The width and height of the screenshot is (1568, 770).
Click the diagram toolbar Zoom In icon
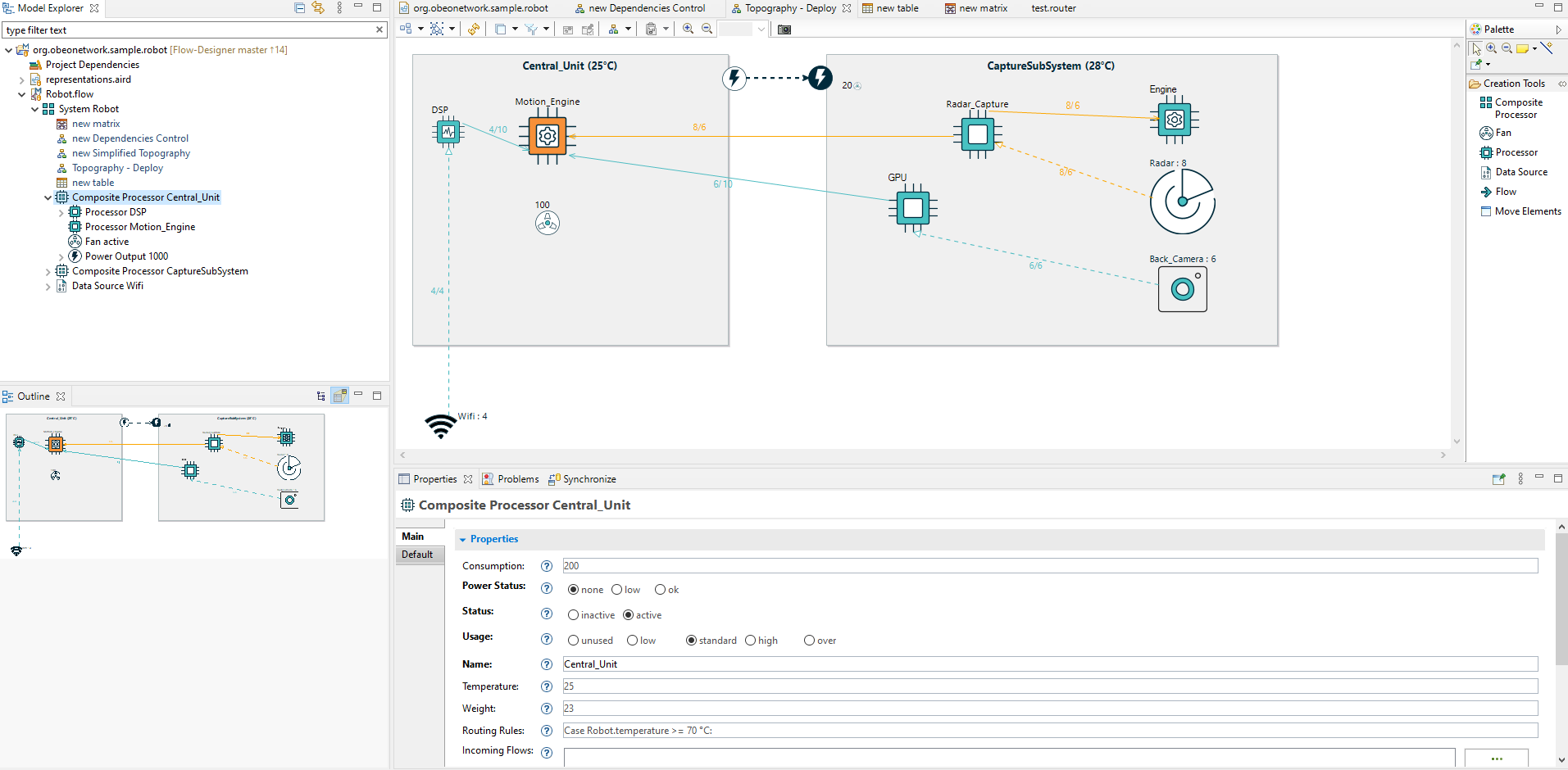pyautogui.click(x=688, y=29)
